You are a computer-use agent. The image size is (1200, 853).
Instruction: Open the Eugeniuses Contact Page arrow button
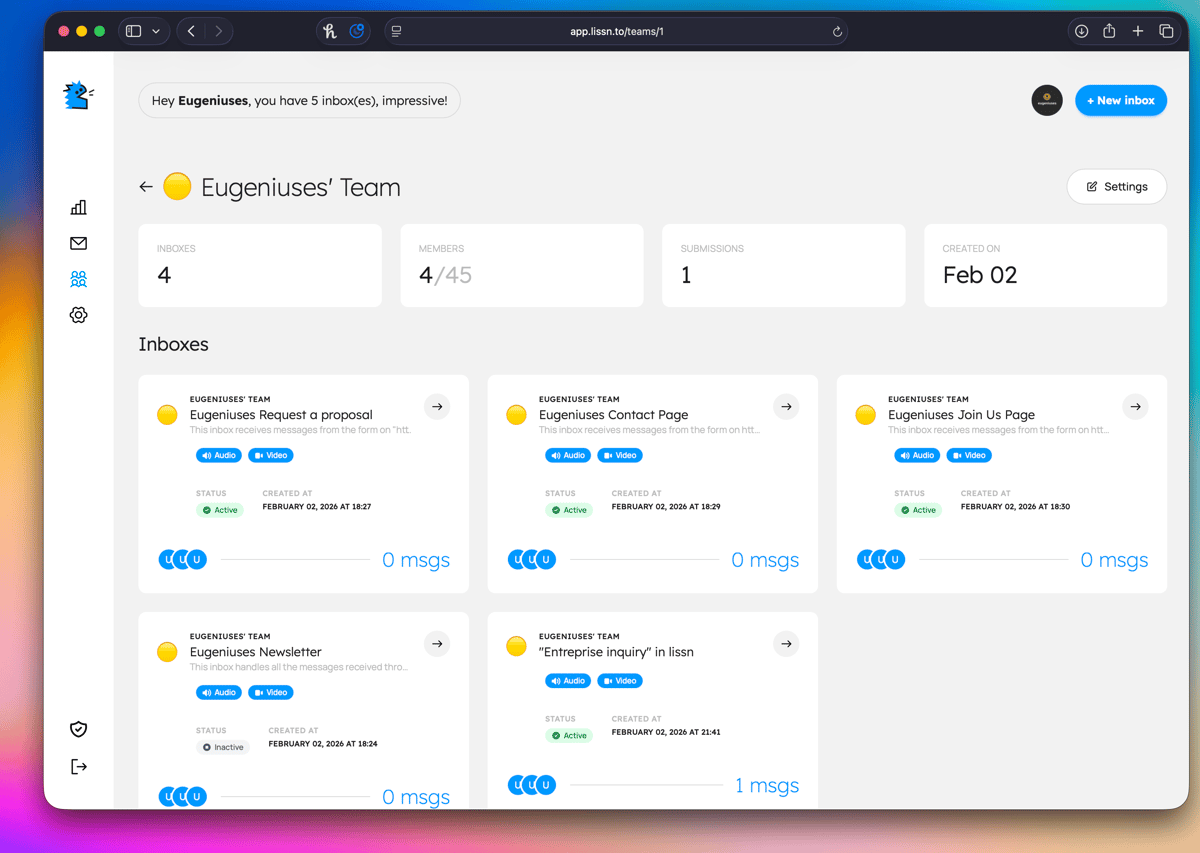786,407
